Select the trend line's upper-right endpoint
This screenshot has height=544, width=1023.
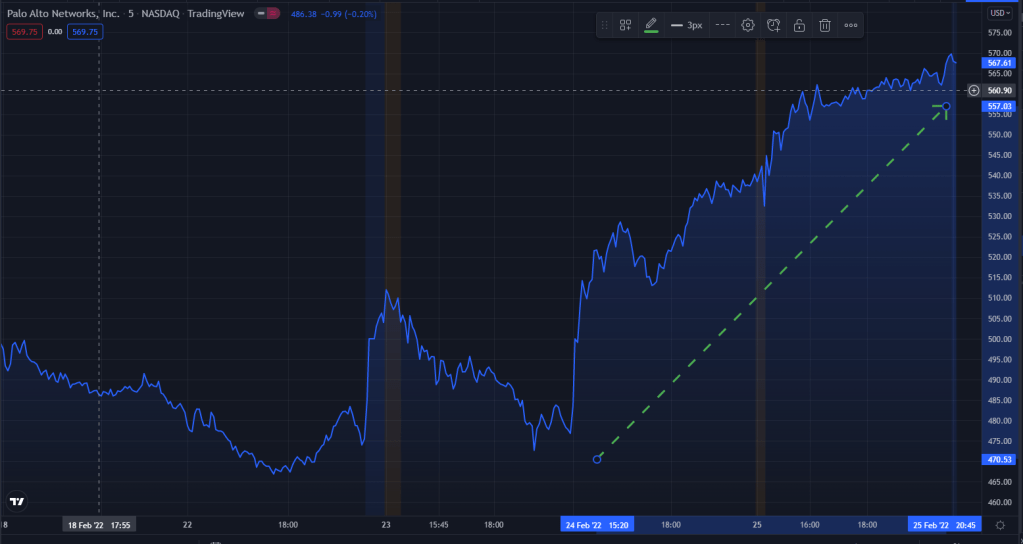click(x=946, y=106)
